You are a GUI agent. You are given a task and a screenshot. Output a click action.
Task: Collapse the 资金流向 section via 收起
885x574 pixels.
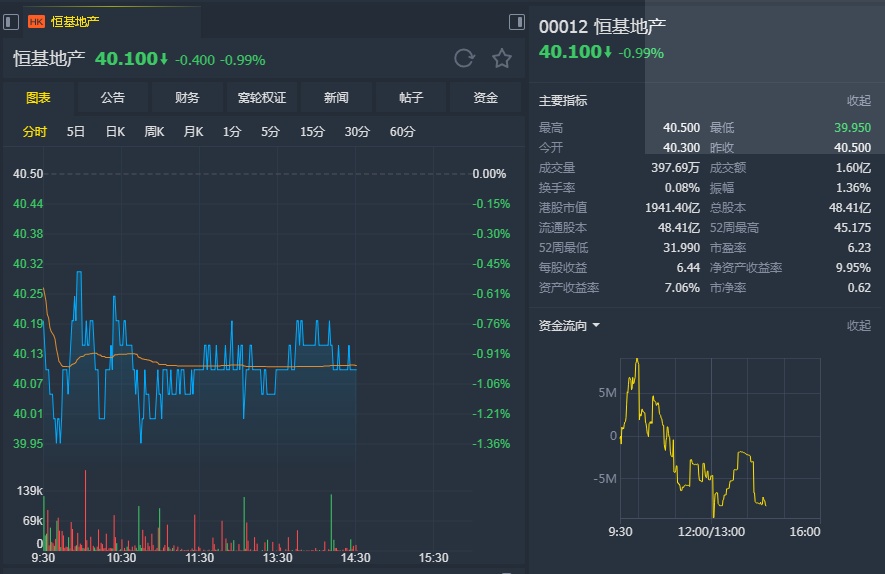(x=858, y=326)
